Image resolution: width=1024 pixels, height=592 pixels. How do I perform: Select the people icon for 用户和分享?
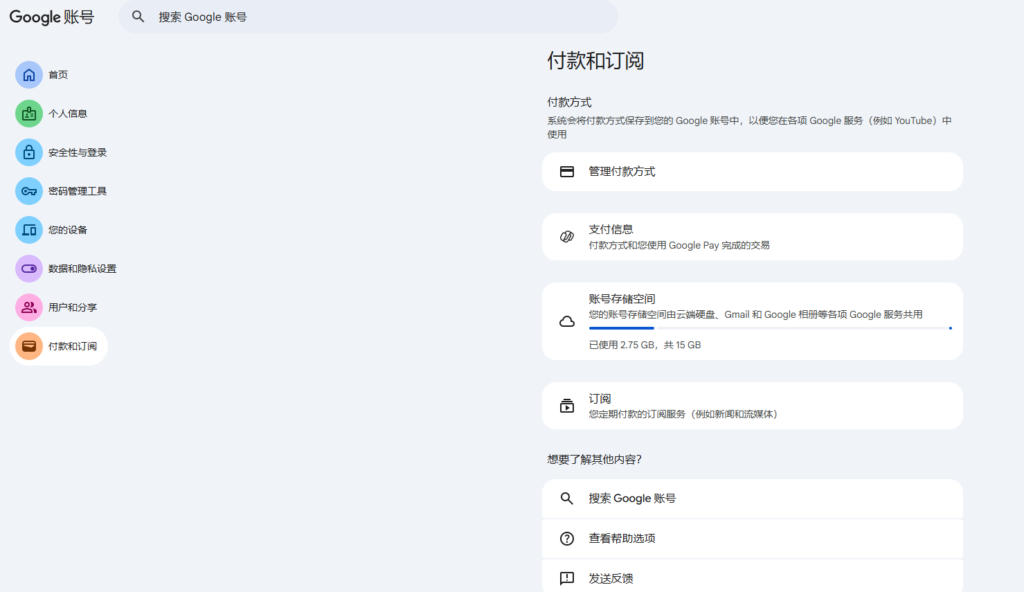(27, 307)
